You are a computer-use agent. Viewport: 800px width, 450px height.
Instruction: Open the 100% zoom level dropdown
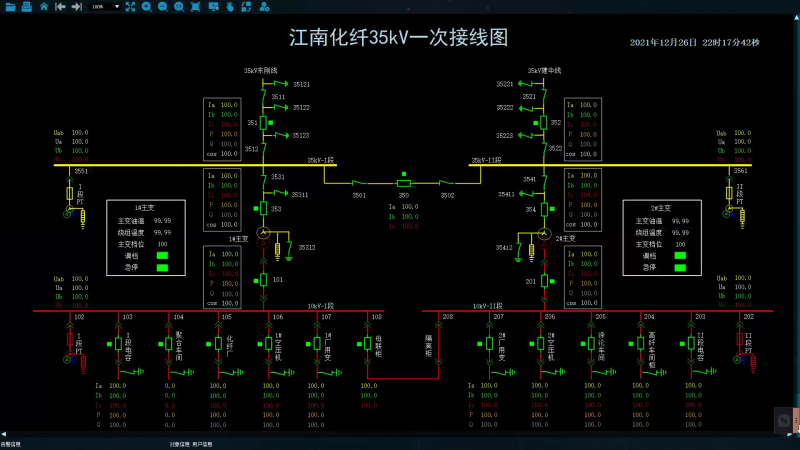pos(116,6)
